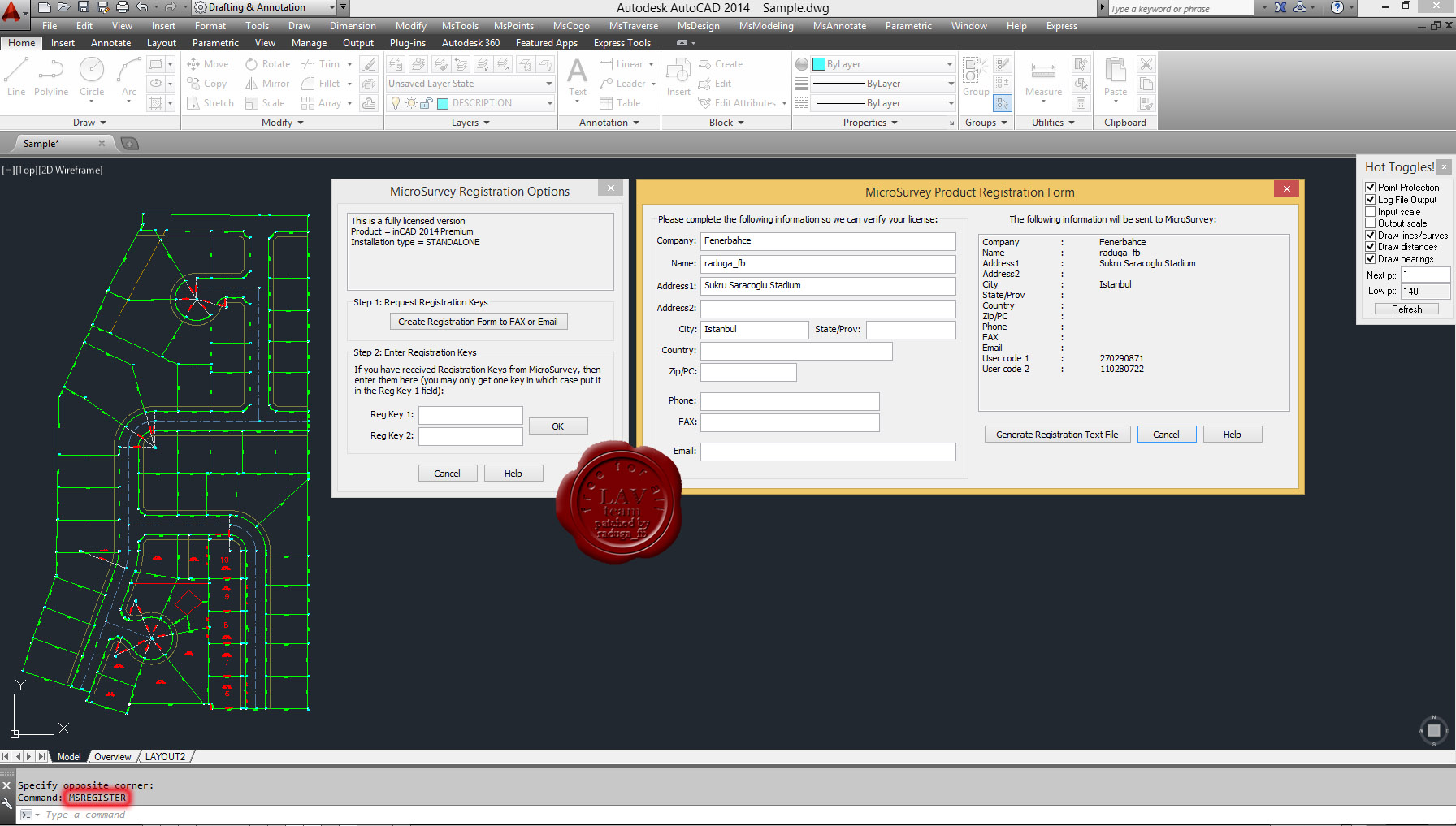This screenshot has width=1456, height=826.
Task: Click Generate Registration Text File button
Action: click(1057, 435)
